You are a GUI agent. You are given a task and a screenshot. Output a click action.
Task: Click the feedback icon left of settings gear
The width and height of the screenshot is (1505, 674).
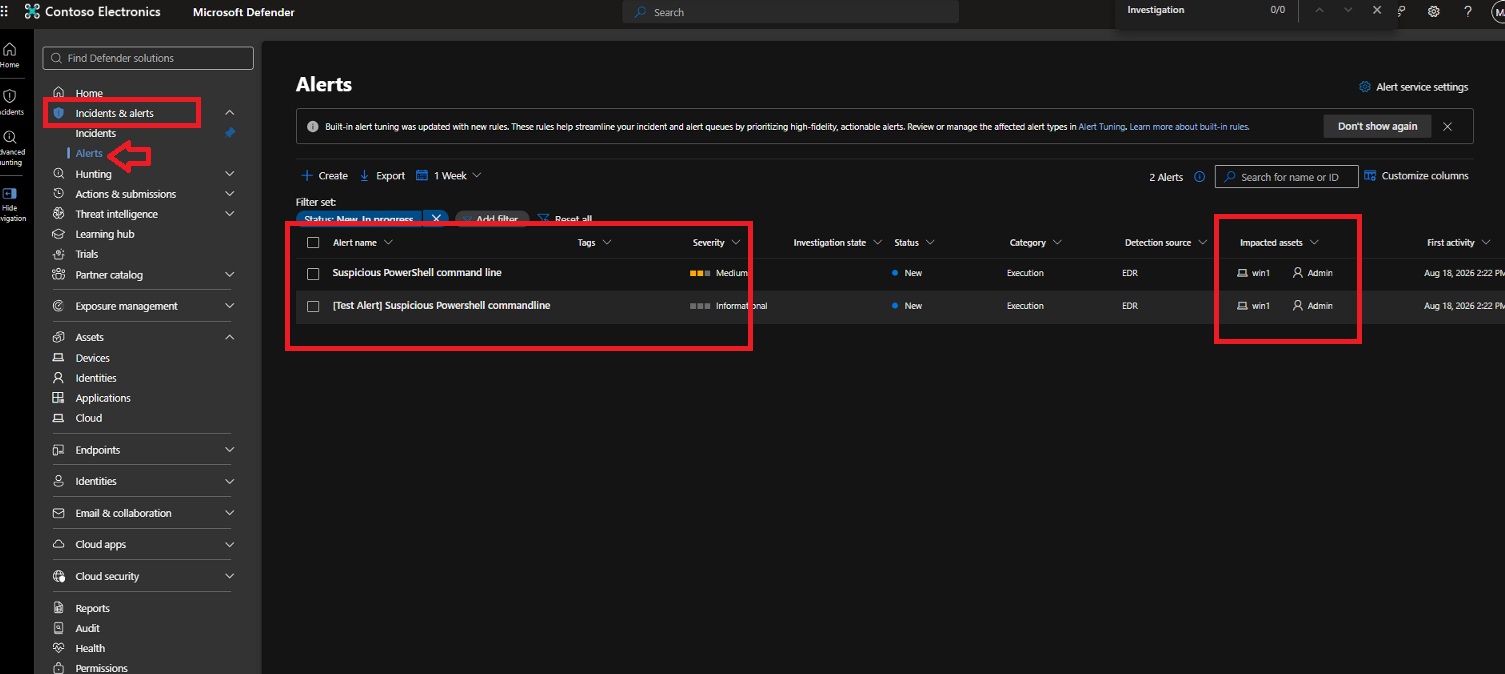pos(1402,12)
